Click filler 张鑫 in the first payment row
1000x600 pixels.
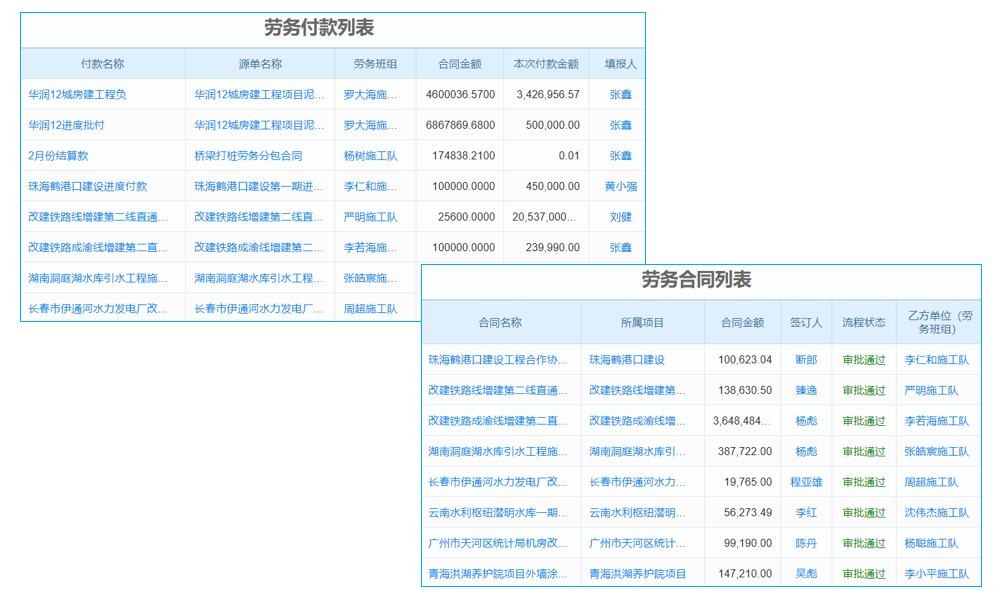point(619,94)
